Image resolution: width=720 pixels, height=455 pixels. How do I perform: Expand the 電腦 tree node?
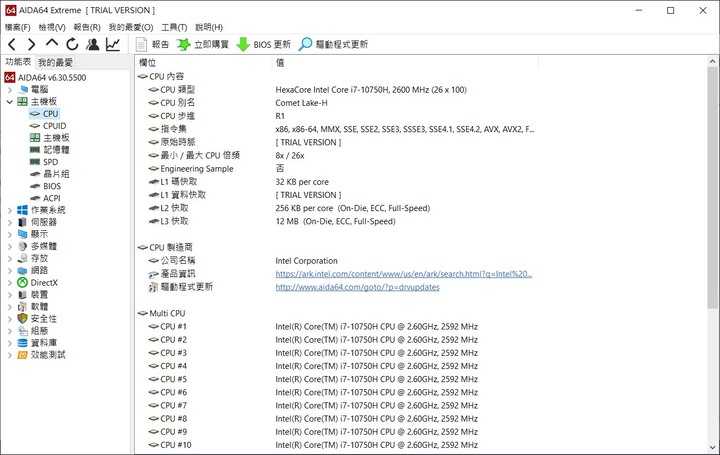[10, 90]
